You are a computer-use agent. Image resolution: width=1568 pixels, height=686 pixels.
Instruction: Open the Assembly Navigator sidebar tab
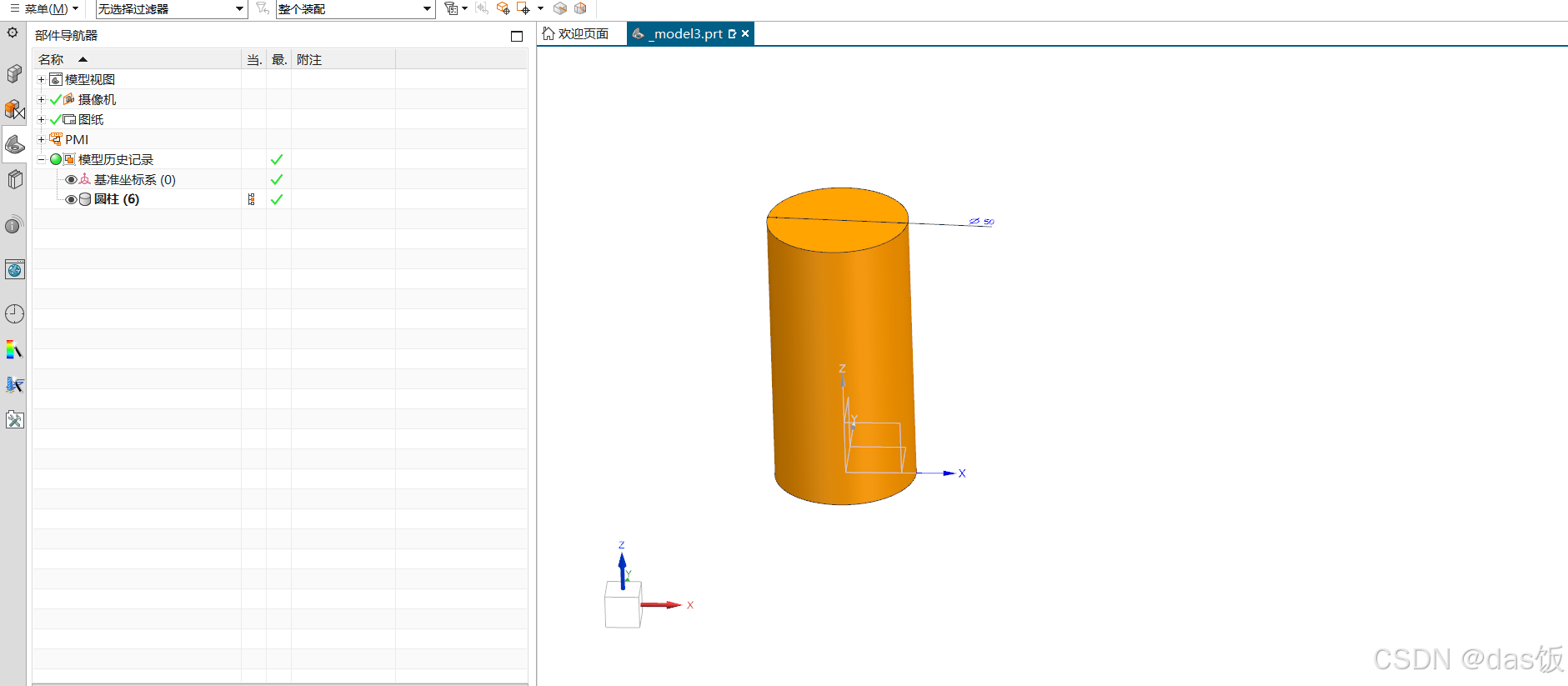14,73
